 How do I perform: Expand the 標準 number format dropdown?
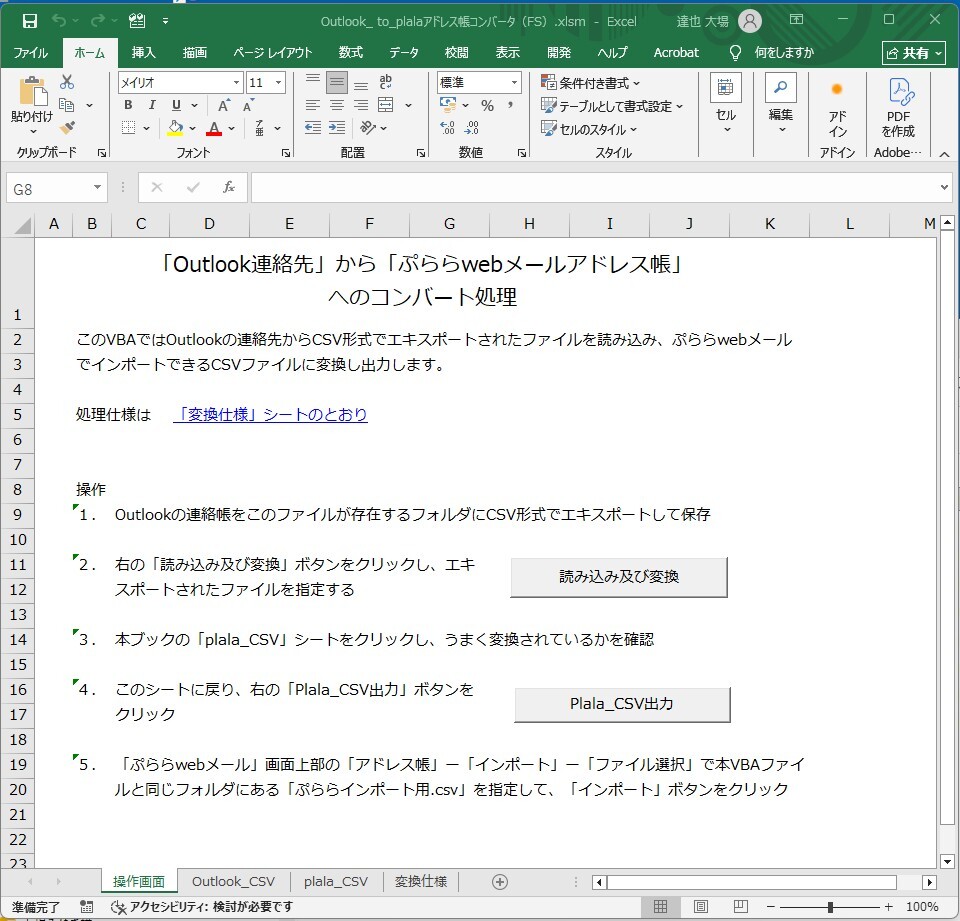click(515, 83)
